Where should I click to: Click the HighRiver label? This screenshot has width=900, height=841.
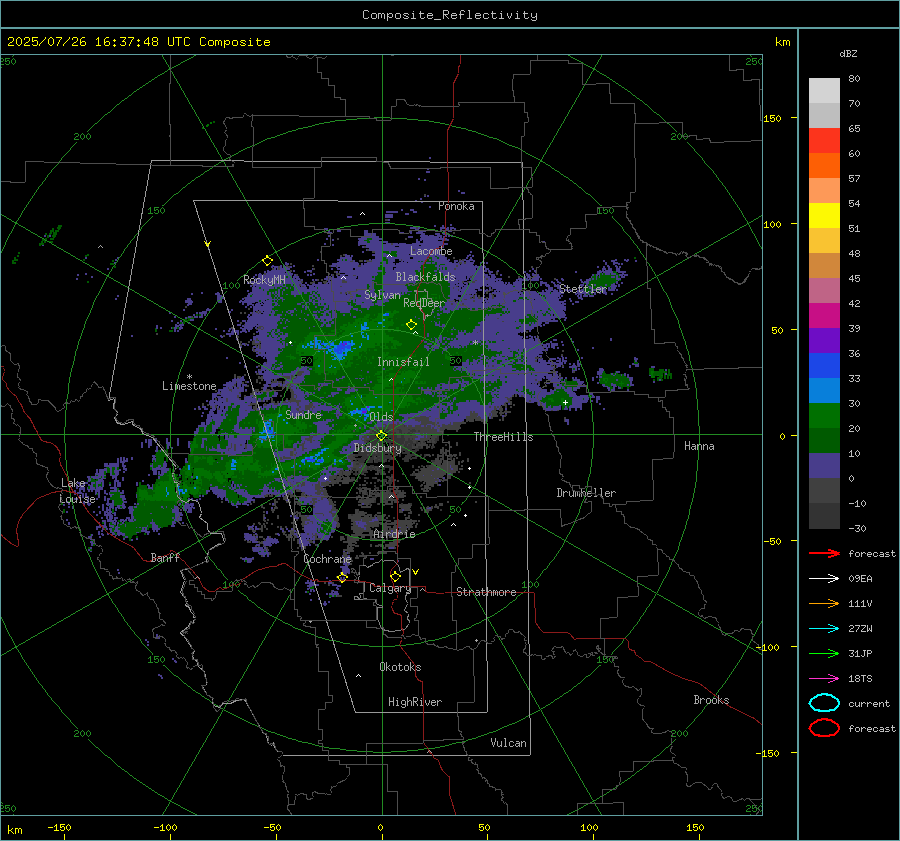(x=415, y=702)
